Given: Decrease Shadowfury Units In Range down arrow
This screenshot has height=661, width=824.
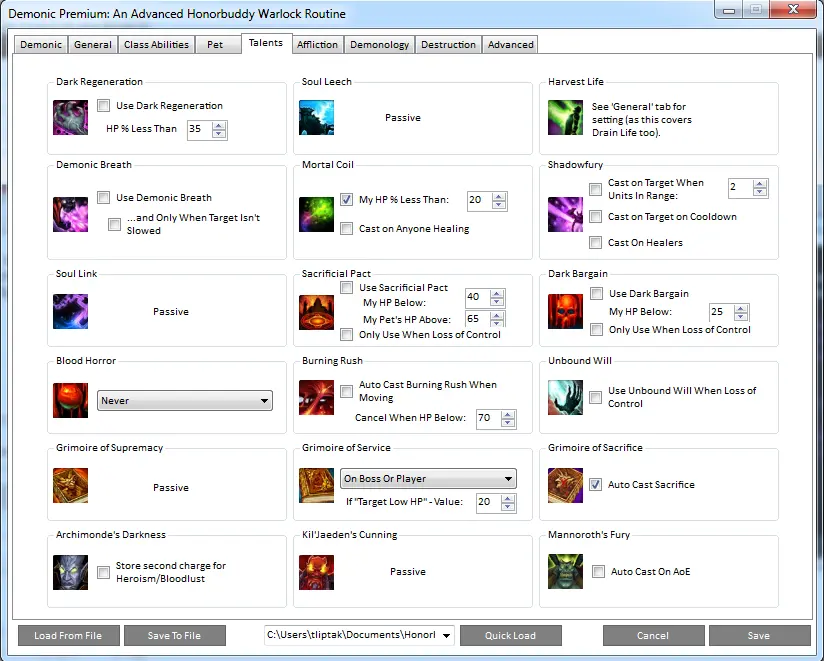Looking at the screenshot, I should pos(759,192).
